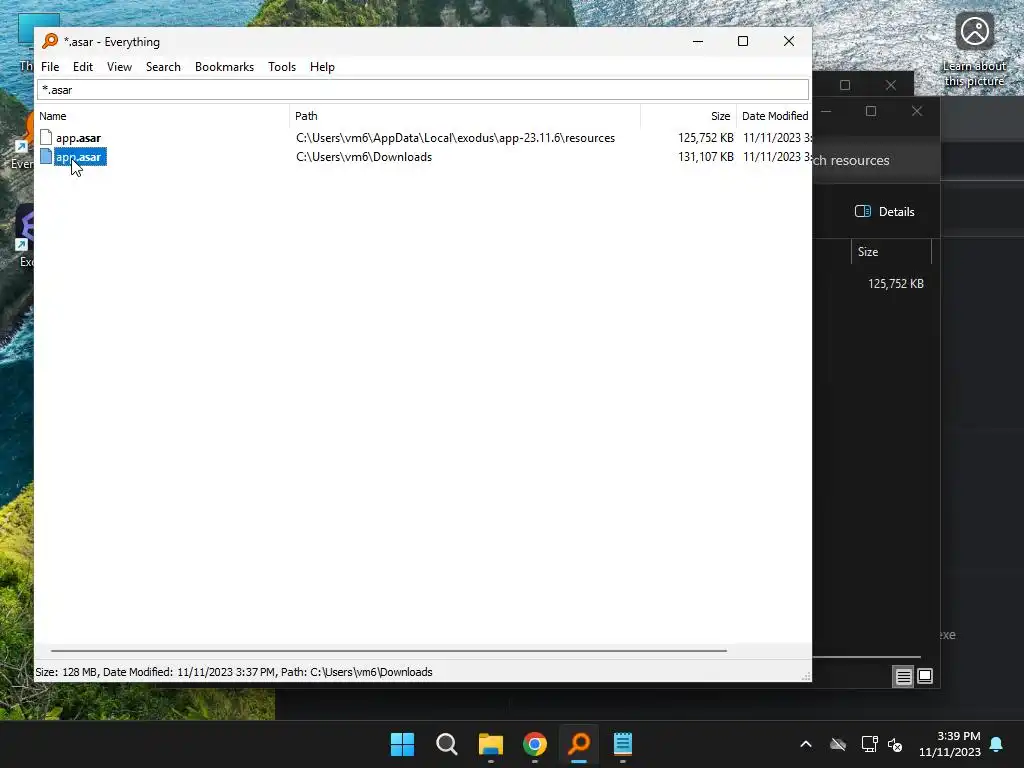
Task: Open the Bookmarks menu
Action: [224, 67]
